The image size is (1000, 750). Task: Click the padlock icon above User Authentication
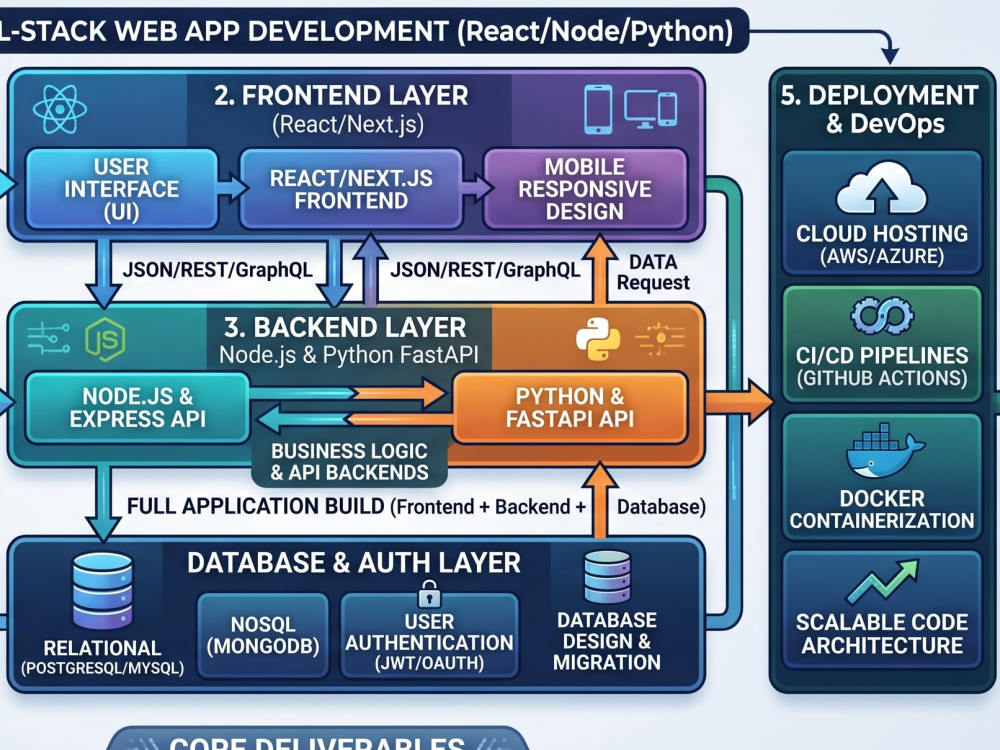[429, 594]
